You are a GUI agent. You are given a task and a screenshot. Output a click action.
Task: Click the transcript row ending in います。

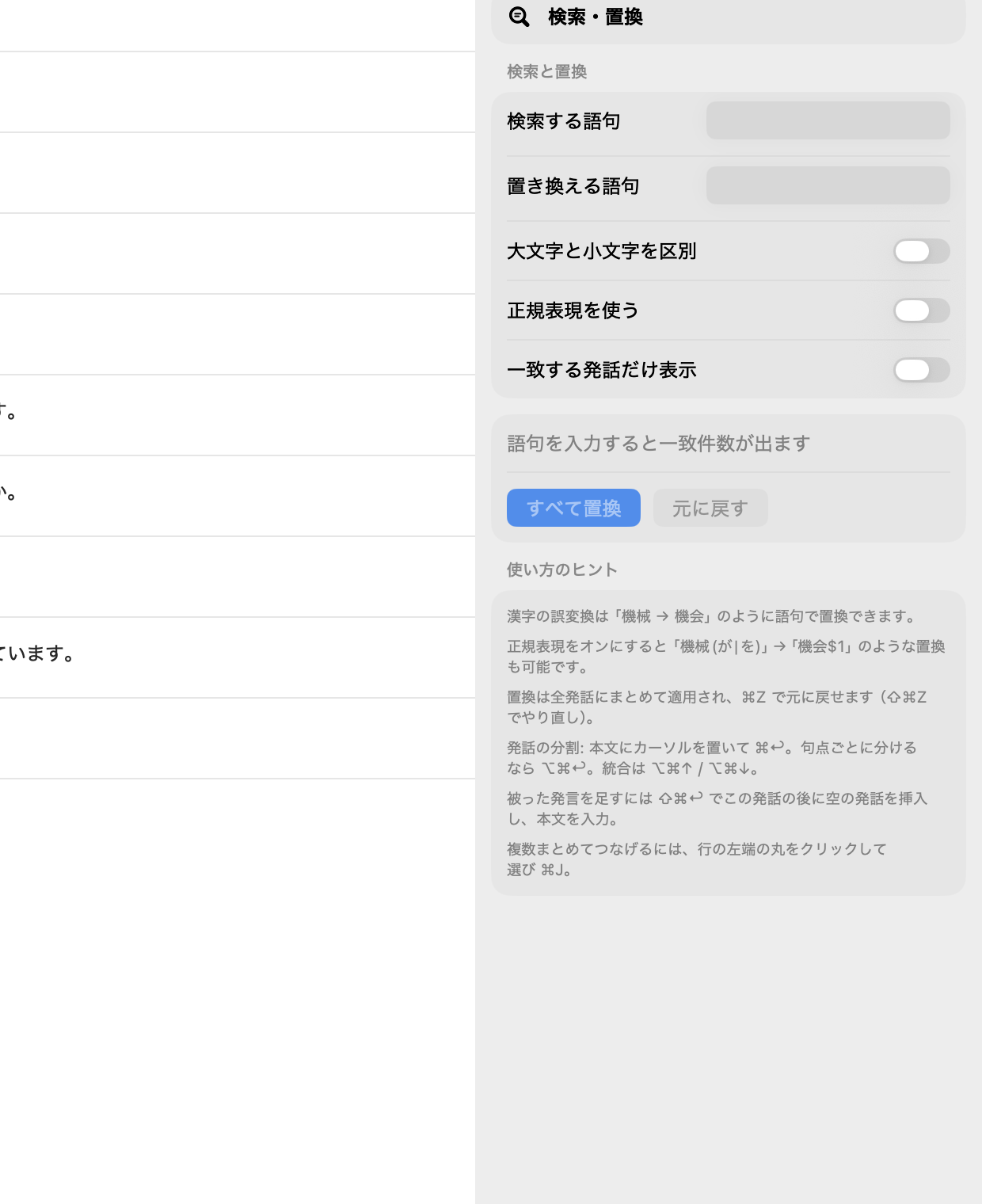[x=238, y=657]
